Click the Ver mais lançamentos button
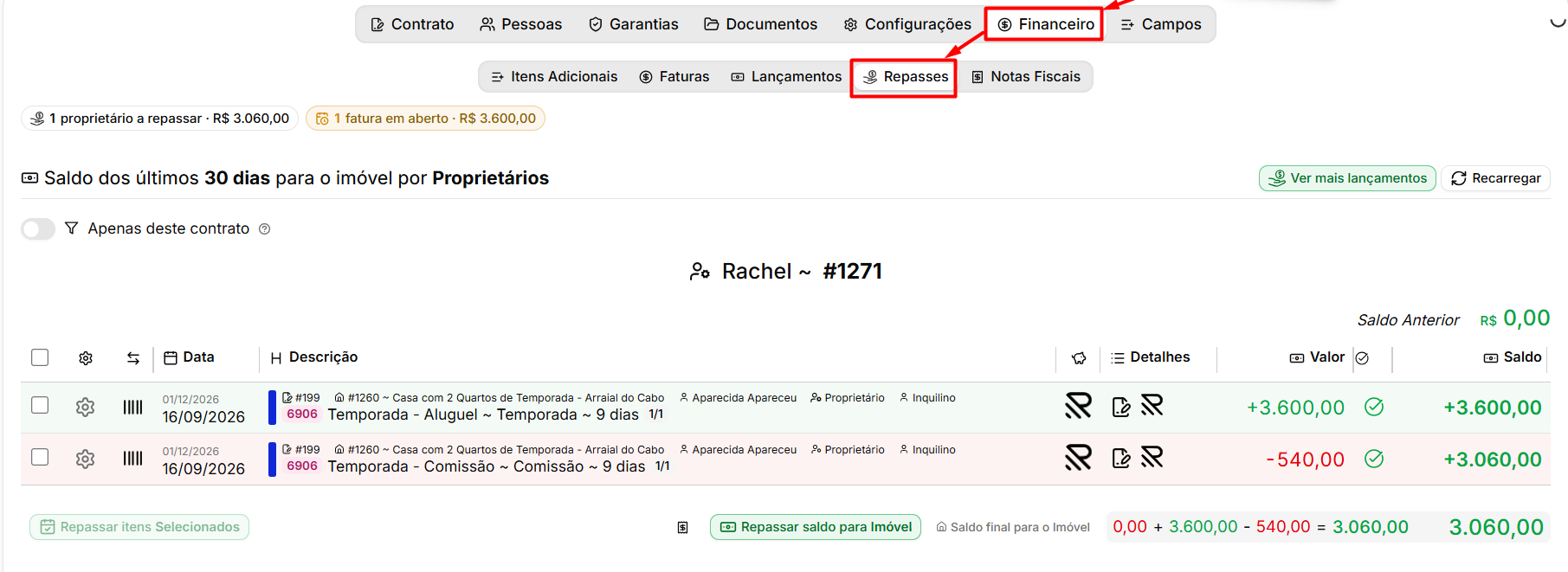The image size is (1568, 572). point(1347,178)
